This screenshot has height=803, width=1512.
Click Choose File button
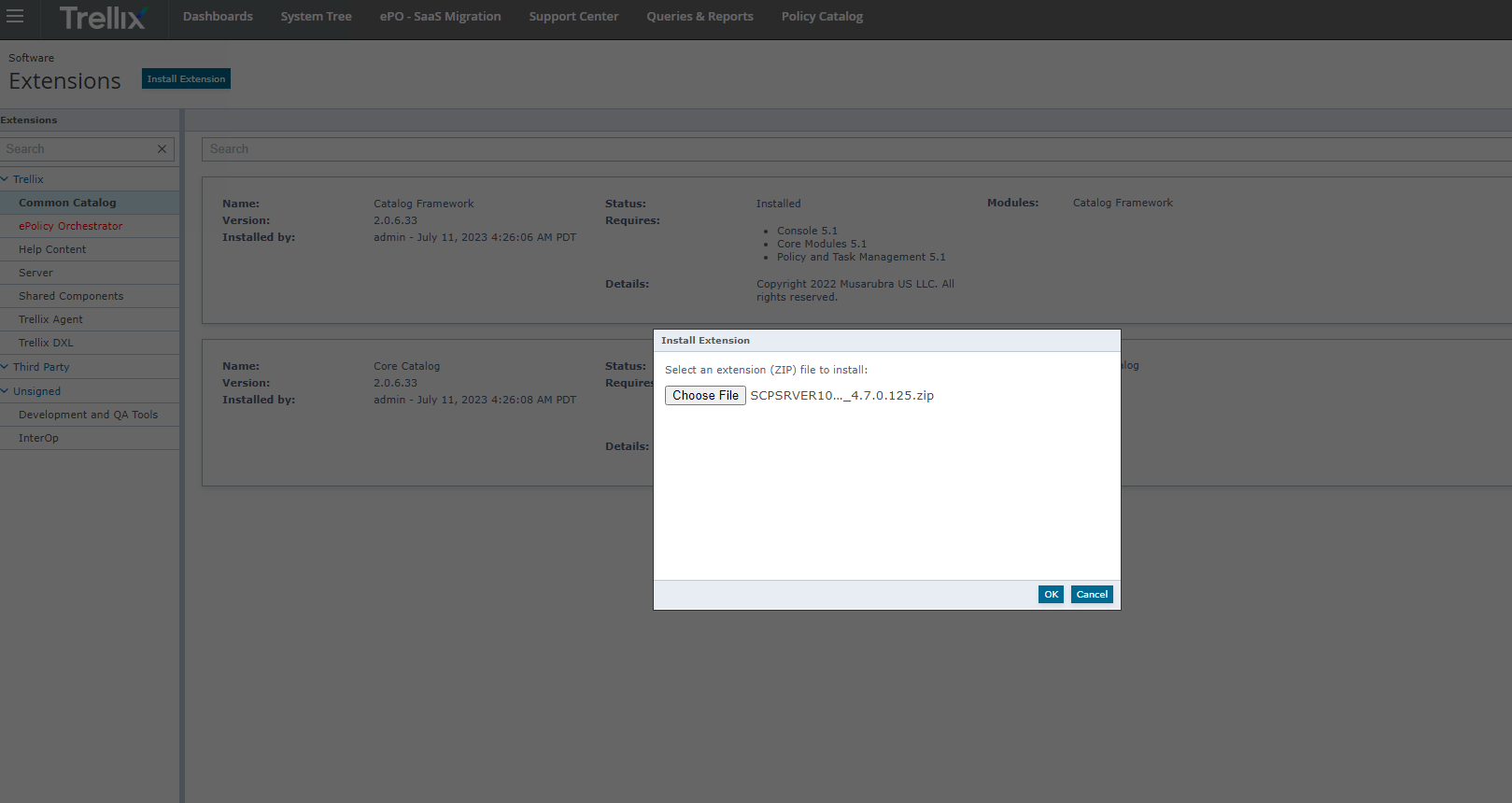pyautogui.click(x=705, y=396)
